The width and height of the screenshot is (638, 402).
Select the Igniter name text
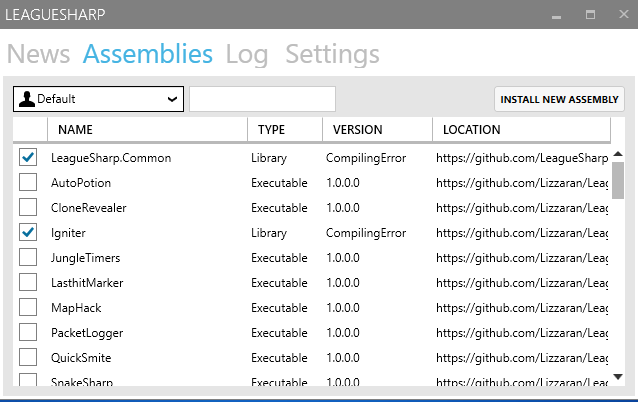tap(68, 233)
